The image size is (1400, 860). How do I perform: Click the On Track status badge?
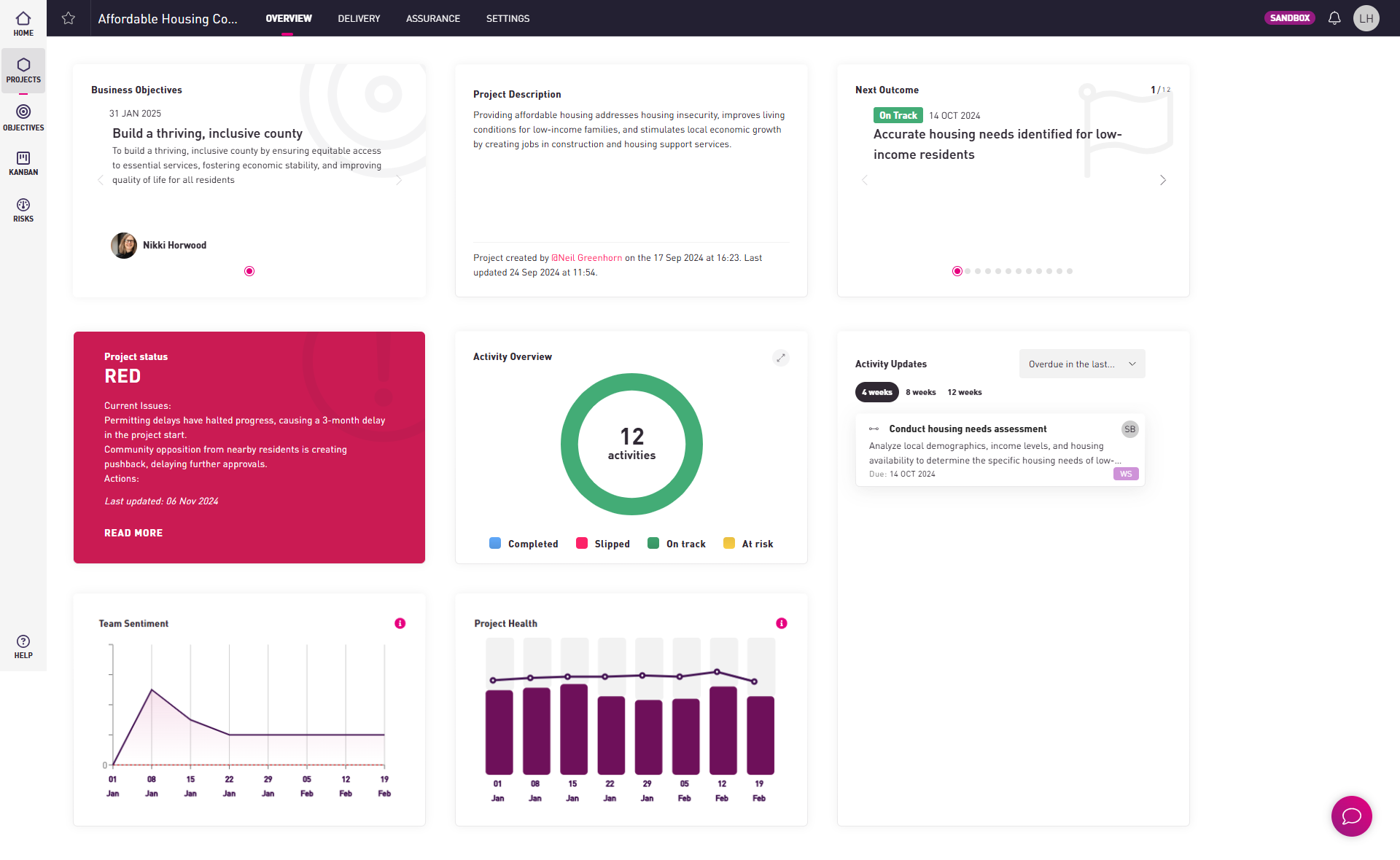[898, 115]
